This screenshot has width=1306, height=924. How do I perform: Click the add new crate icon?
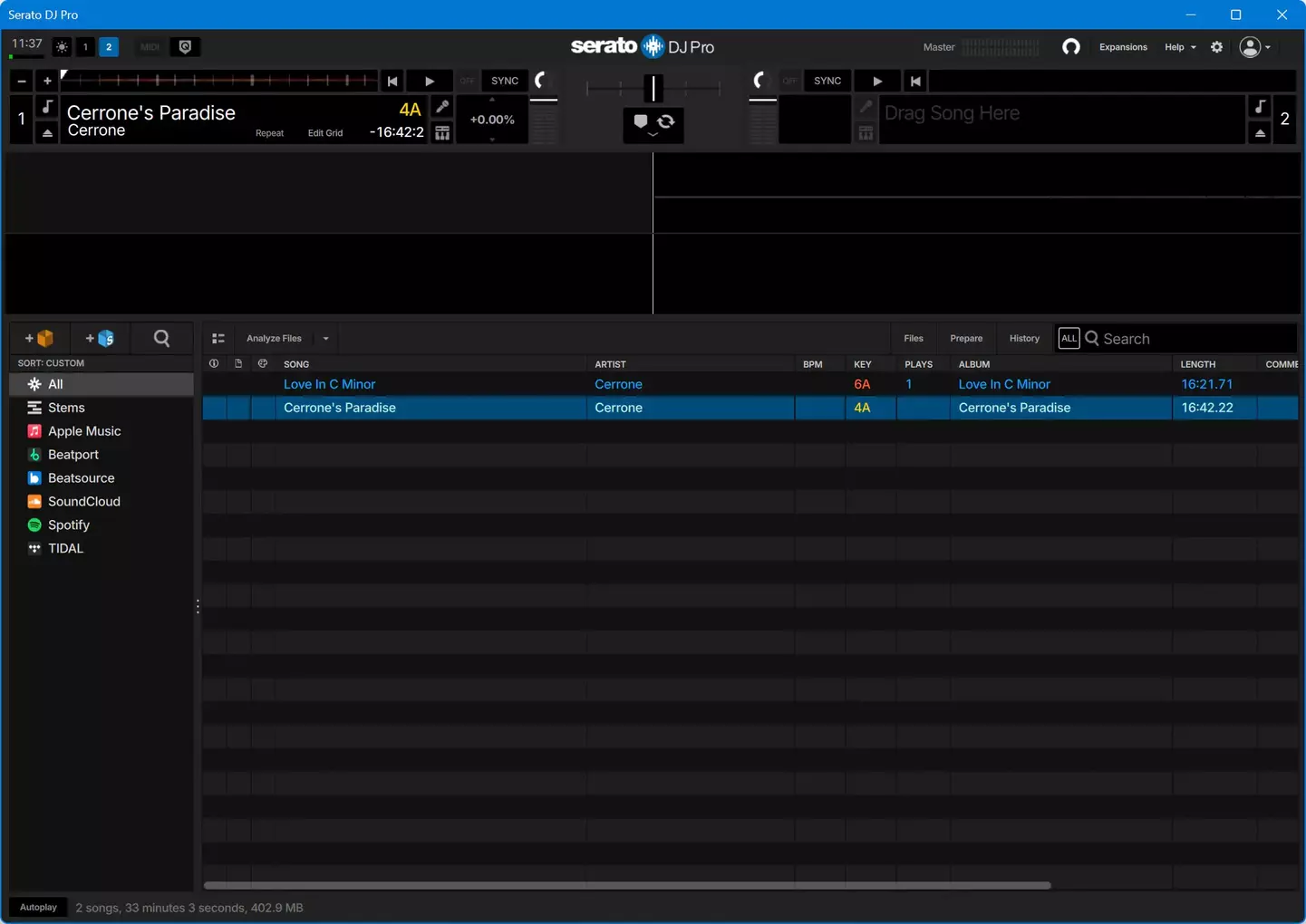39,338
